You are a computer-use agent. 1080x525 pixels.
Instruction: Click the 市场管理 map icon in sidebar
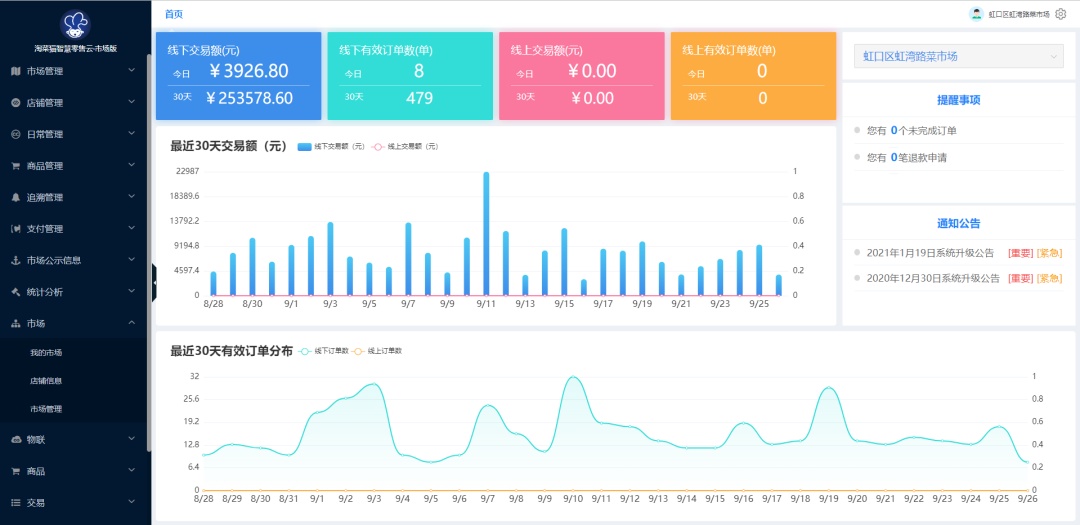coord(16,71)
